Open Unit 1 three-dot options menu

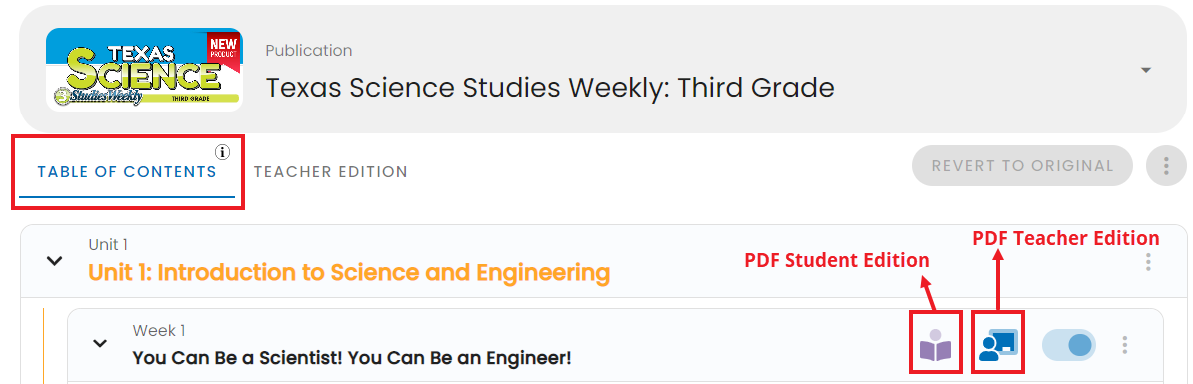pos(1148,263)
